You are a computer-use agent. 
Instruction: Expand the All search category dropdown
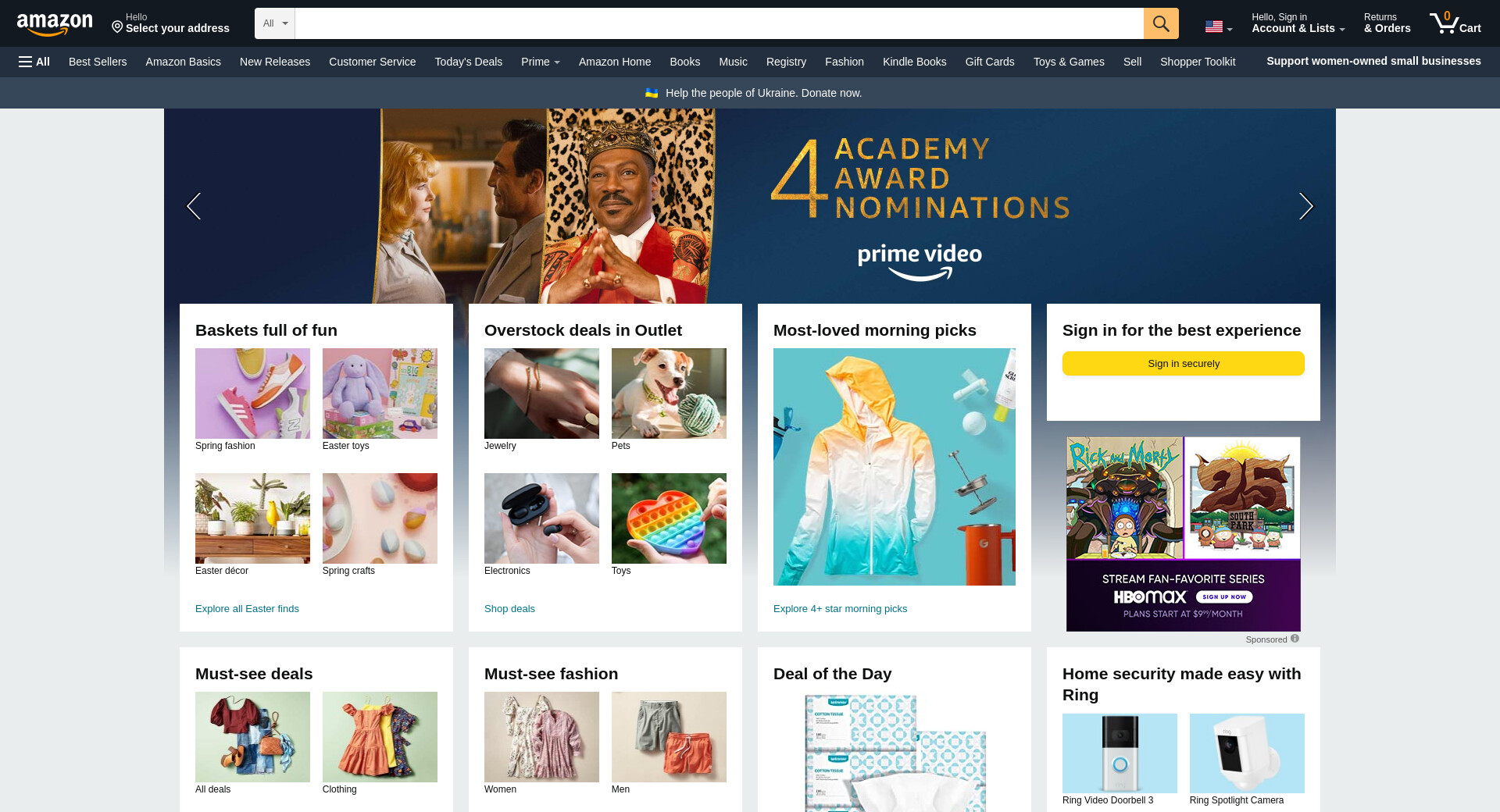(275, 23)
